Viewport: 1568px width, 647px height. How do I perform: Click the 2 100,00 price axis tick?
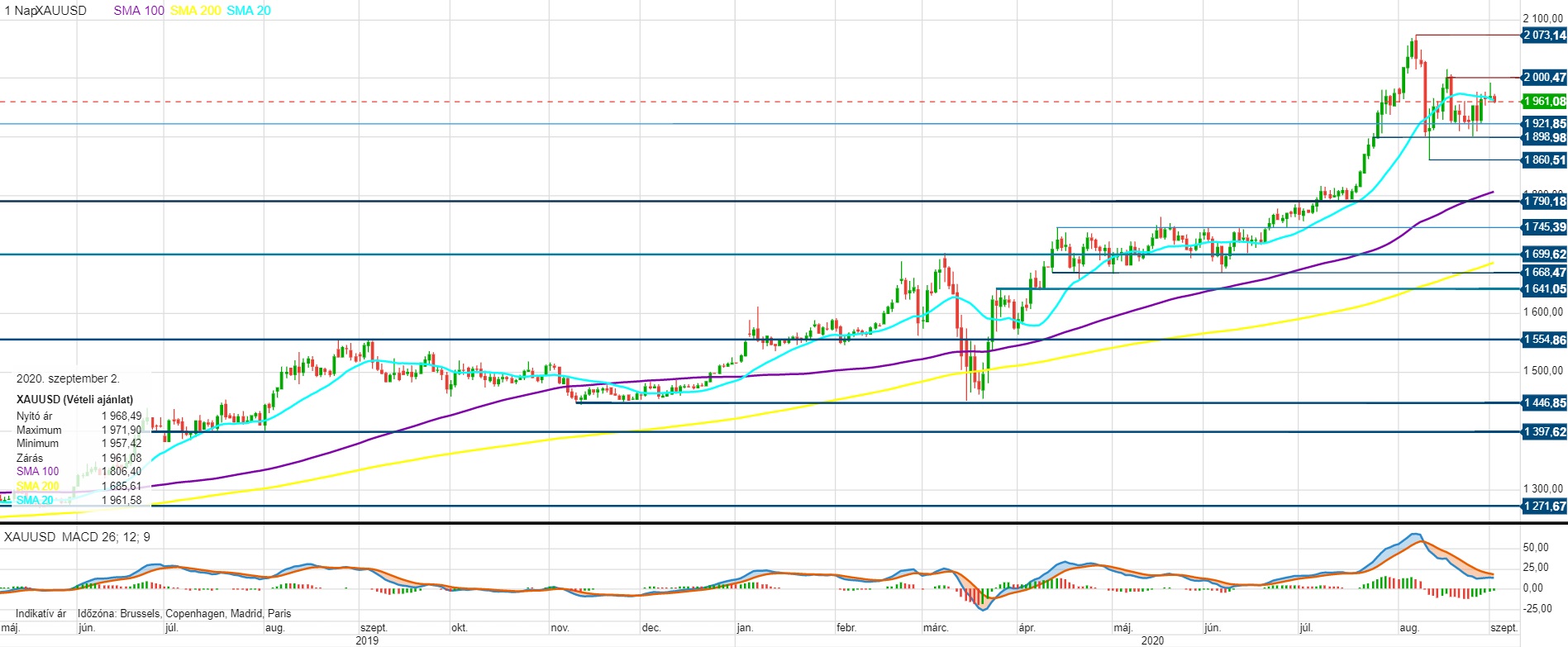[x=1543, y=18]
